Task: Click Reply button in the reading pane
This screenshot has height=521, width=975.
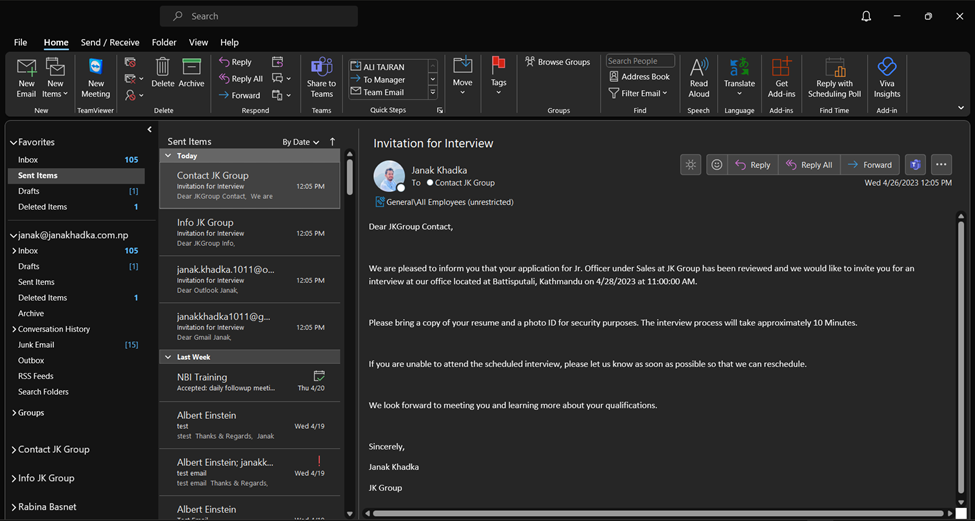Action: (x=753, y=165)
